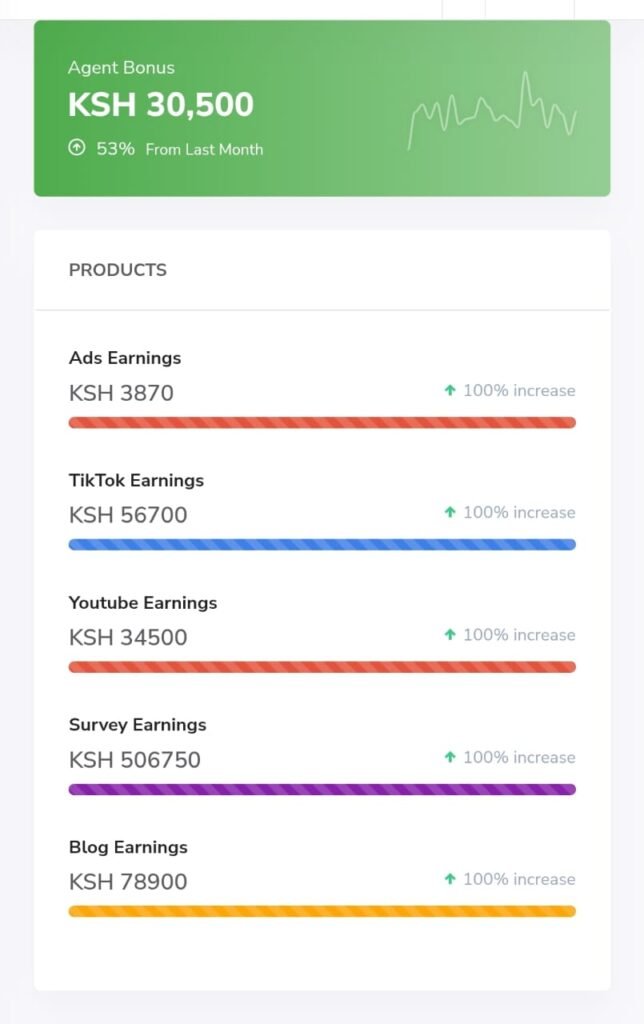Click the red Ads Earnings progress bar
Image resolution: width=644 pixels, height=1024 pixels.
(322, 423)
